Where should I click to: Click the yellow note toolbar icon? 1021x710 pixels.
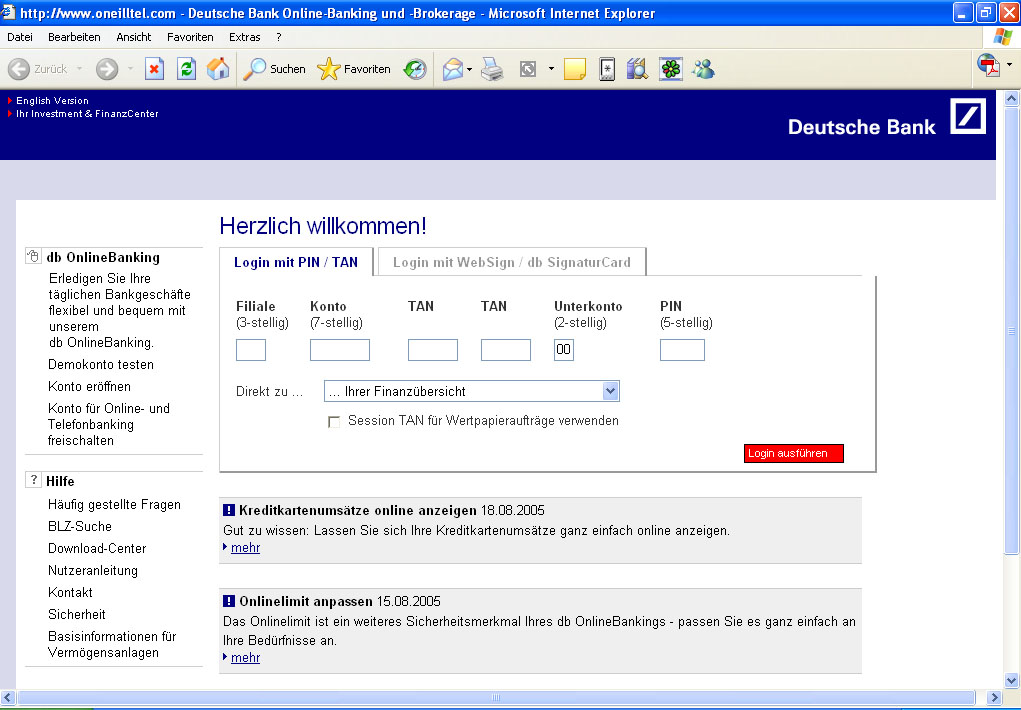(574, 68)
